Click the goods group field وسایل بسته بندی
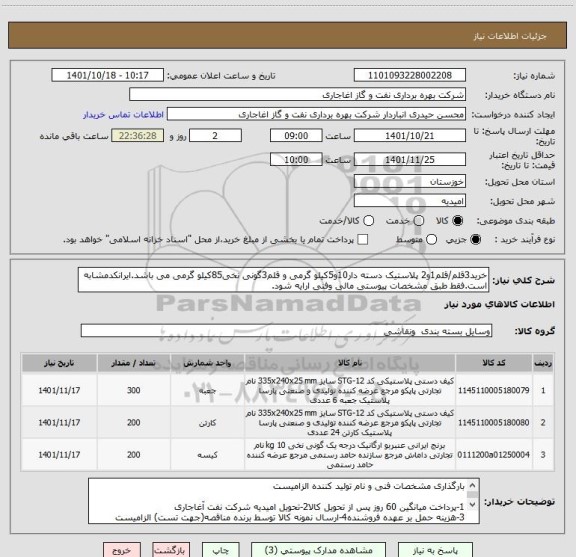Screen dimensions: 576x557 click(286, 331)
